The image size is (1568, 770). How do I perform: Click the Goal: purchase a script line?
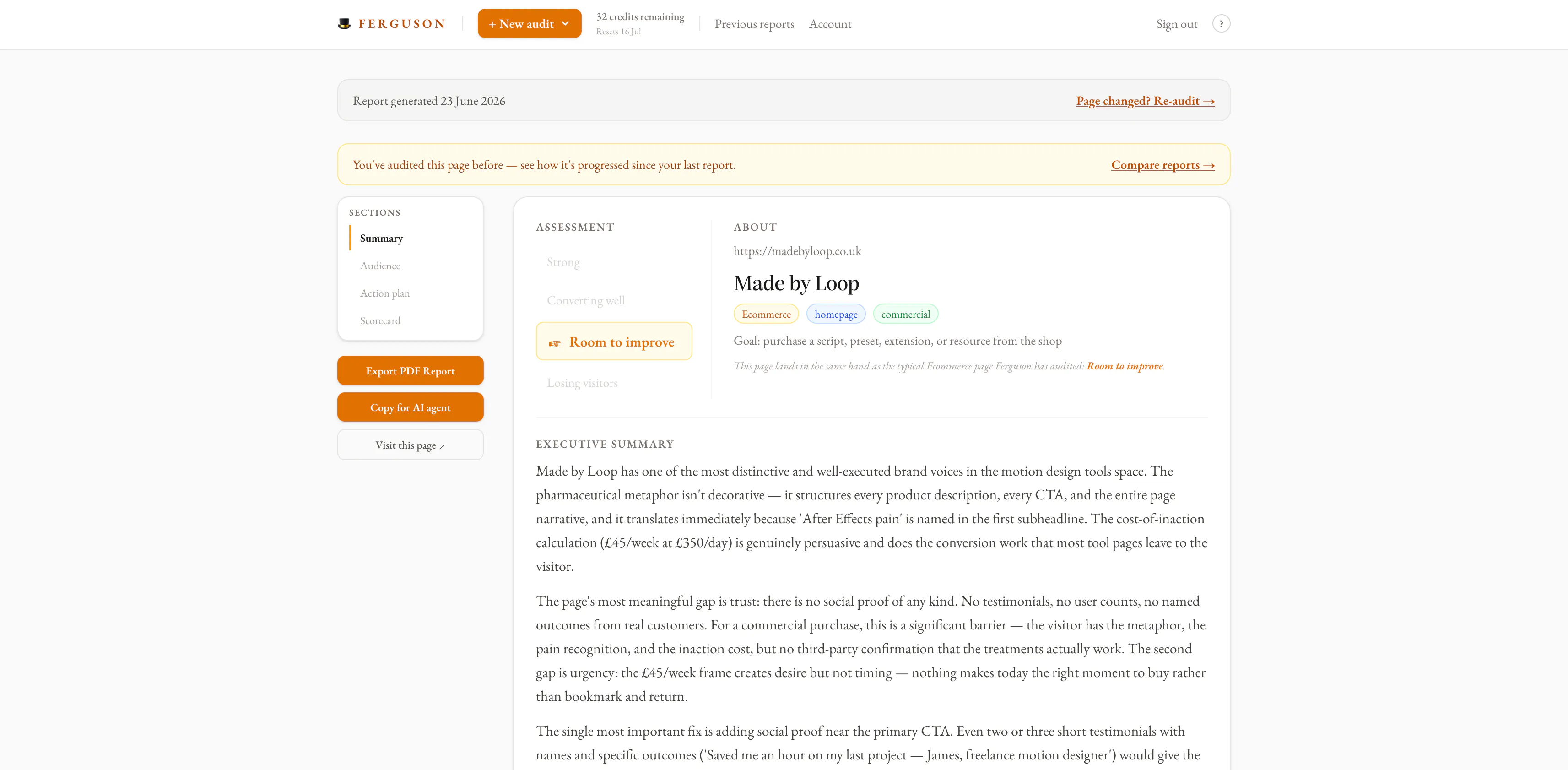point(897,341)
